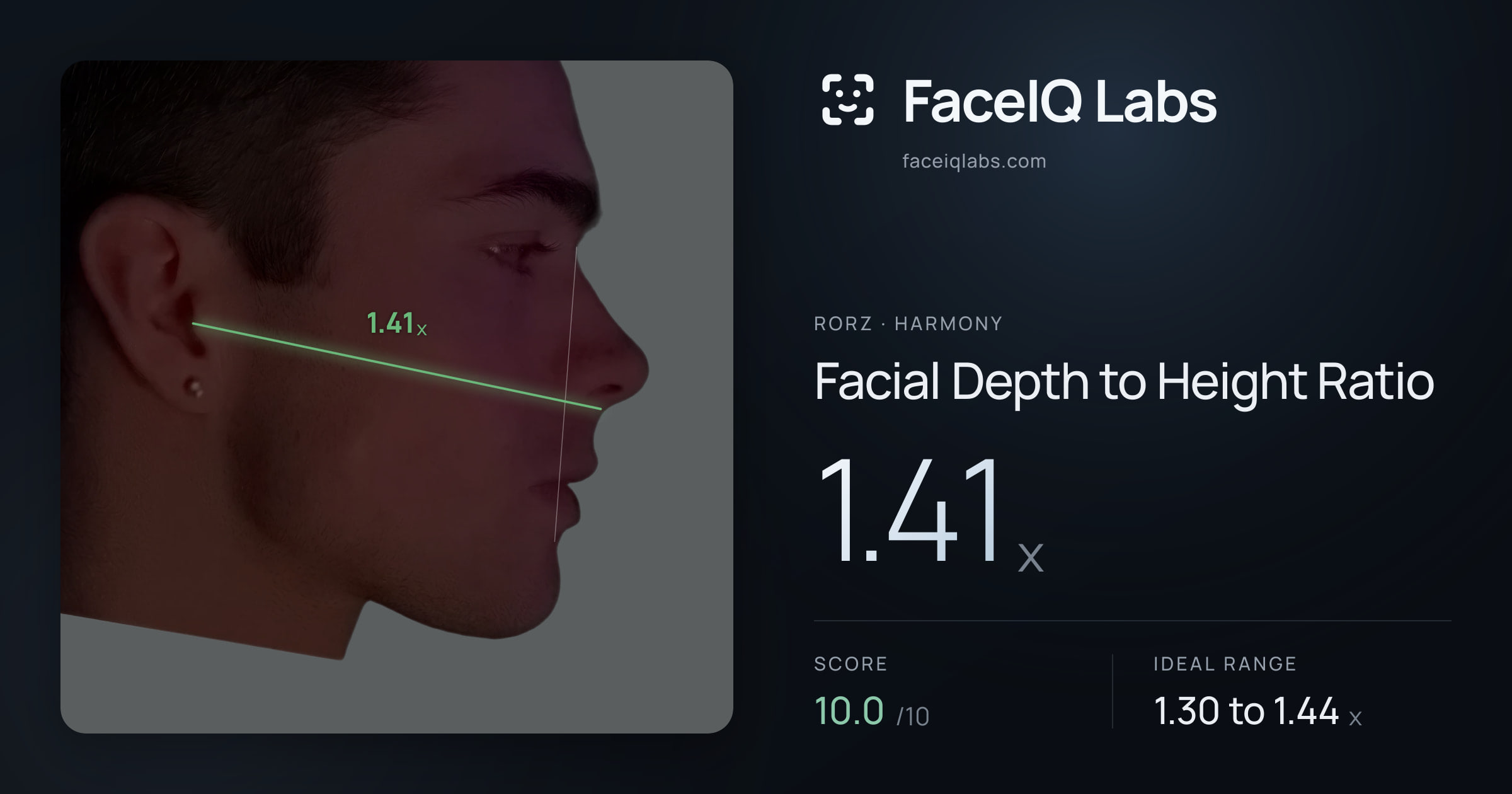Click the 10.0 /10 score value
Viewport: 1512px width, 794px height.
pos(872,711)
